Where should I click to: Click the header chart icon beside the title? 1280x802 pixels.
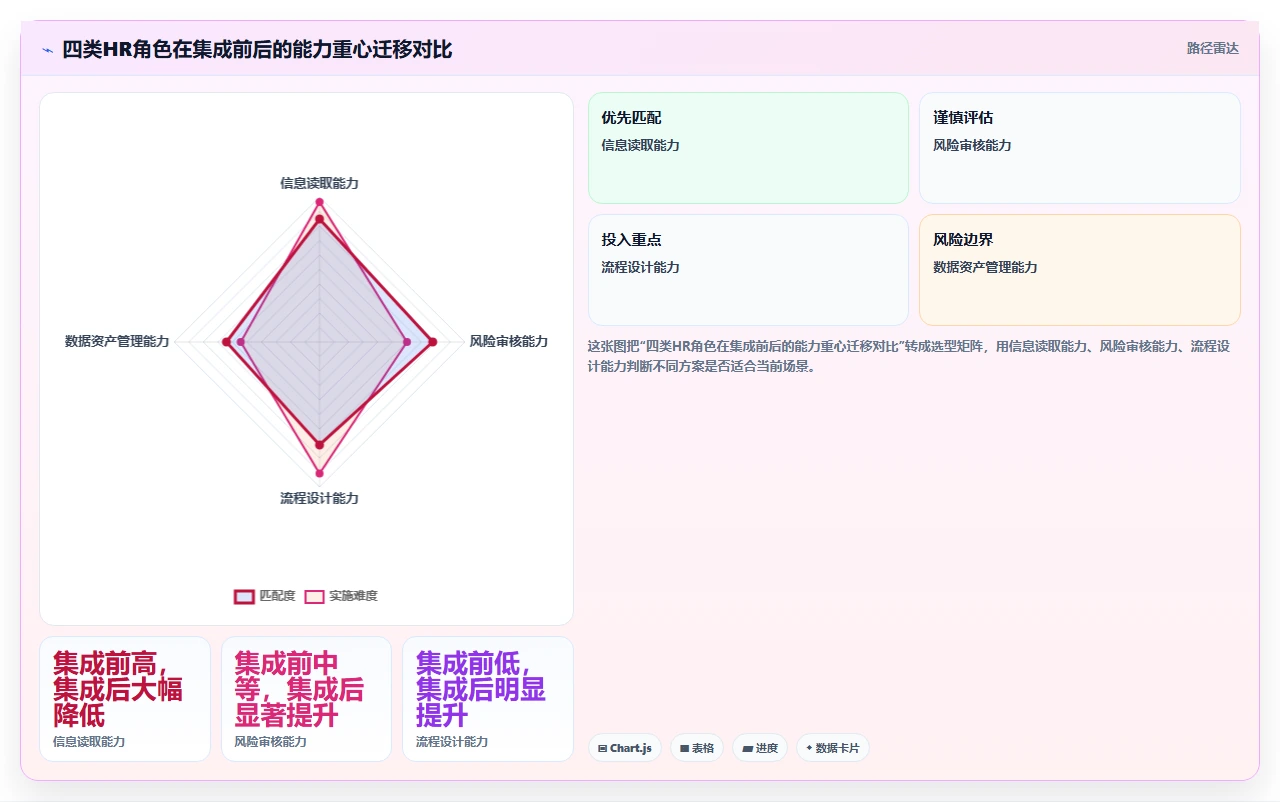pos(47,49)
